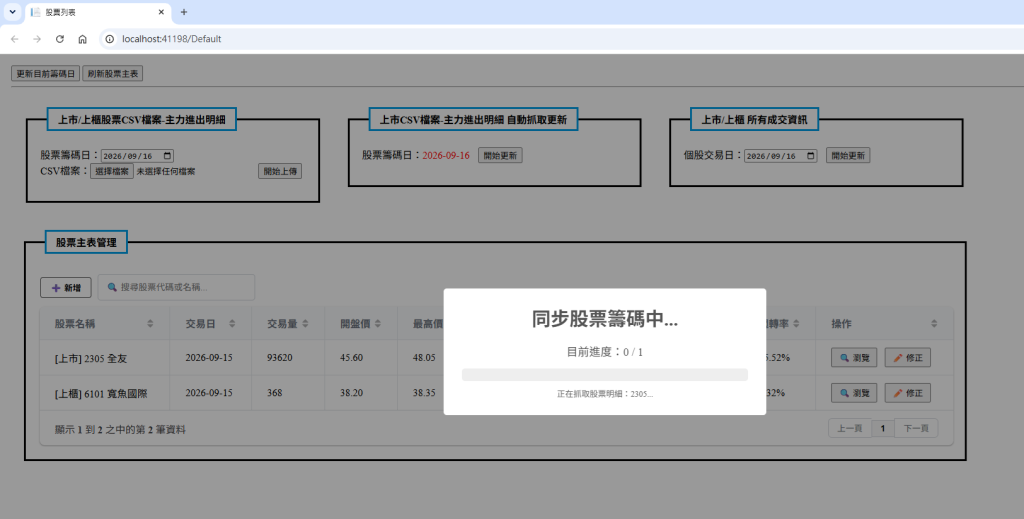
Task: Open the browser home icon
Action: tap(82, 39)
